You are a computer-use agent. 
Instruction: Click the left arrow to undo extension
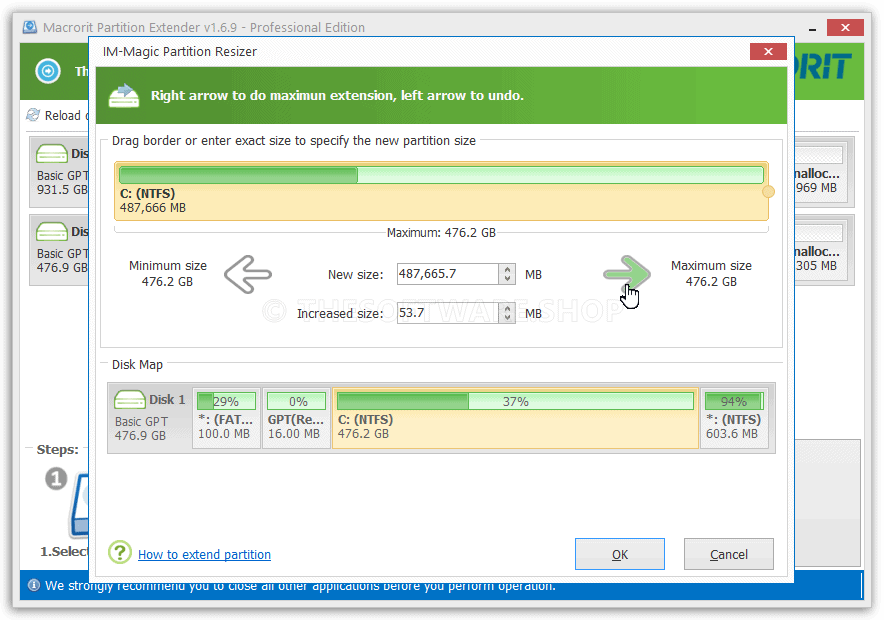point(248,274)
